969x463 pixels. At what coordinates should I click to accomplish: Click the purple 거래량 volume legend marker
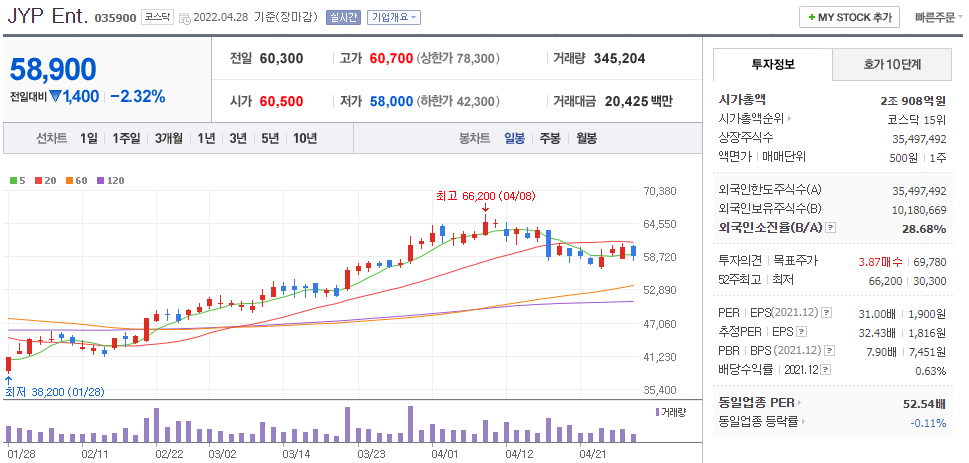(x=656, y=412)
